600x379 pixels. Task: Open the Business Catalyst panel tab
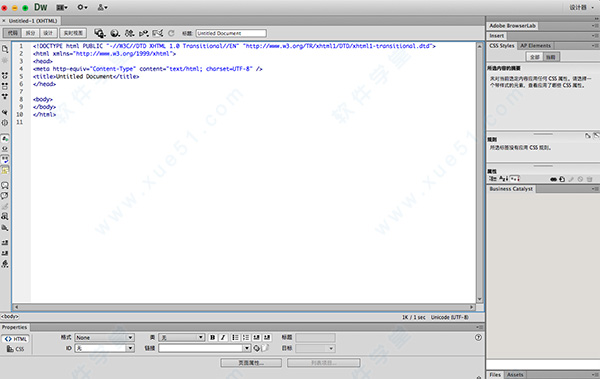point(511,189)
